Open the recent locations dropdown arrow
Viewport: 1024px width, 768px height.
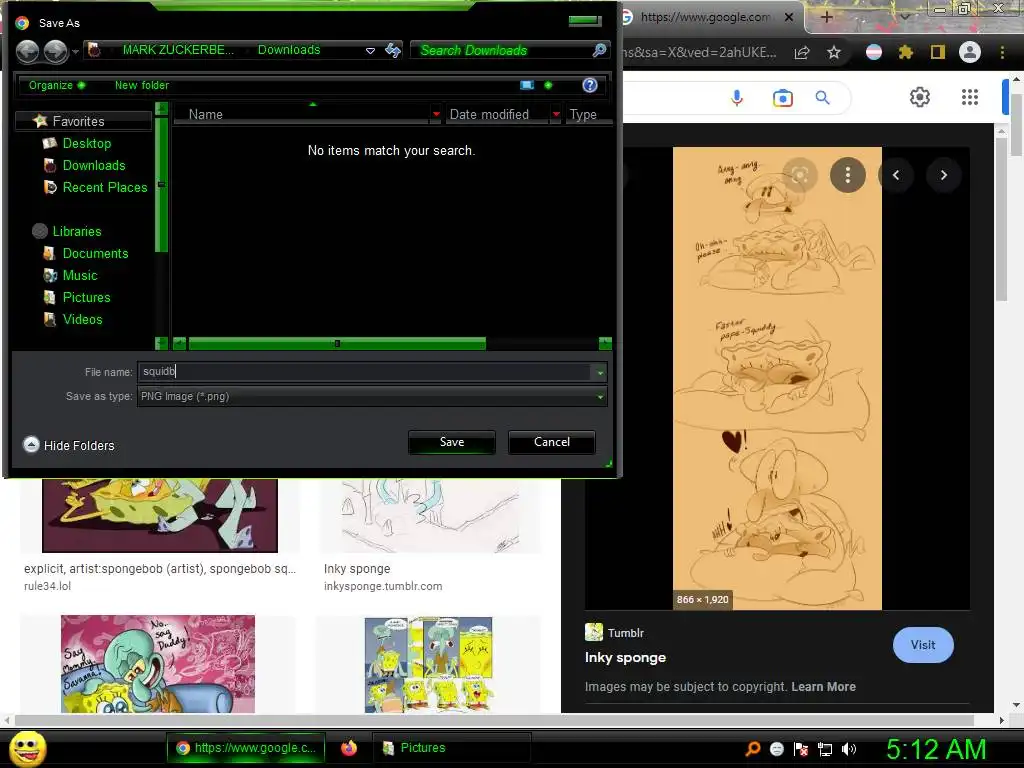(x=76, y=51)
